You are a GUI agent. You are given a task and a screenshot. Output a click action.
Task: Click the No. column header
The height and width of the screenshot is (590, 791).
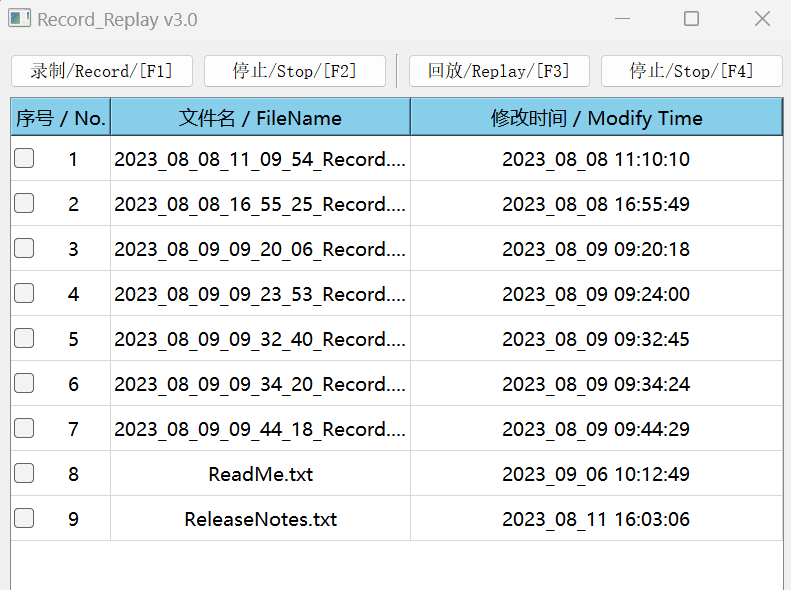[60, 118]
